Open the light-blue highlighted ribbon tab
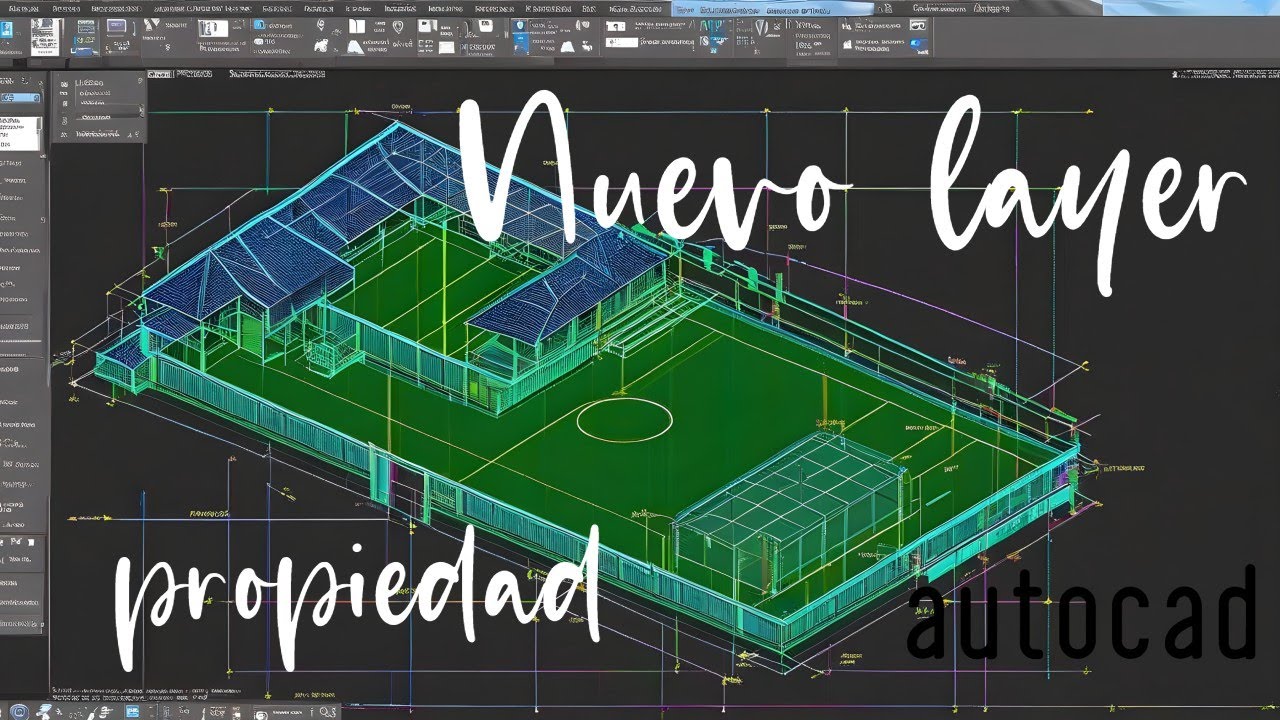 pyautogui.click(x=772, y=8)
